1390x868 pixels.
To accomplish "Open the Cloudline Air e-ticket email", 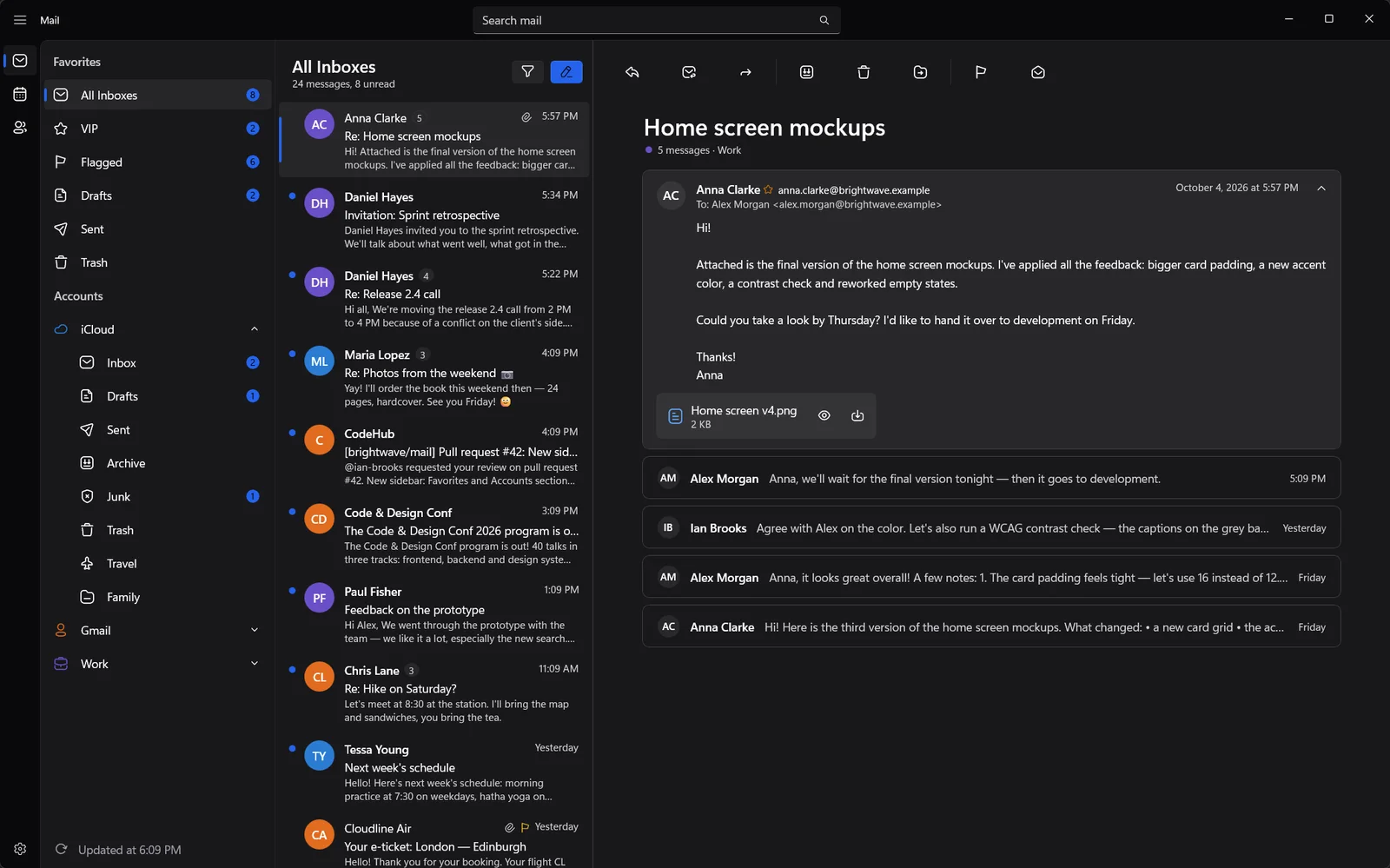I will (x=434, y=842).
